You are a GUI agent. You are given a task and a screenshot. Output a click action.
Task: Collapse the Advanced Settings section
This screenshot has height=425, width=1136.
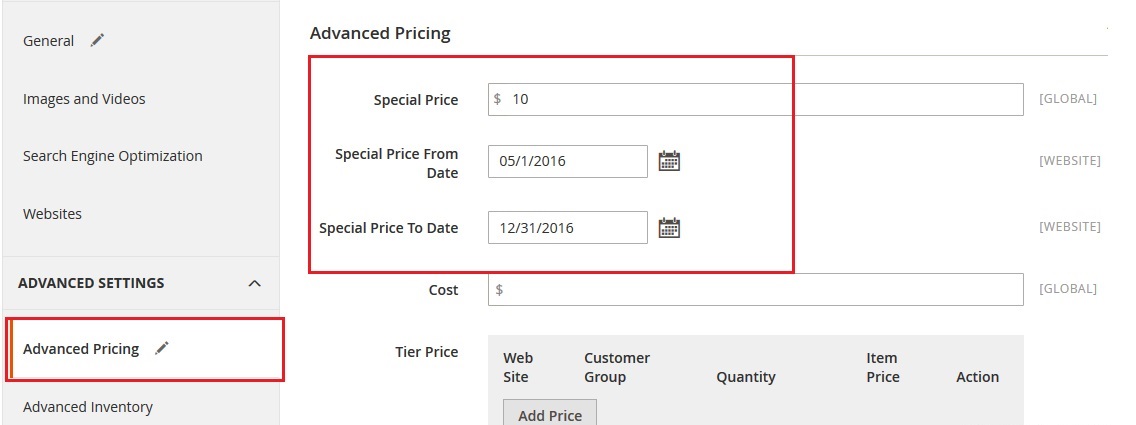pos(254,284)
